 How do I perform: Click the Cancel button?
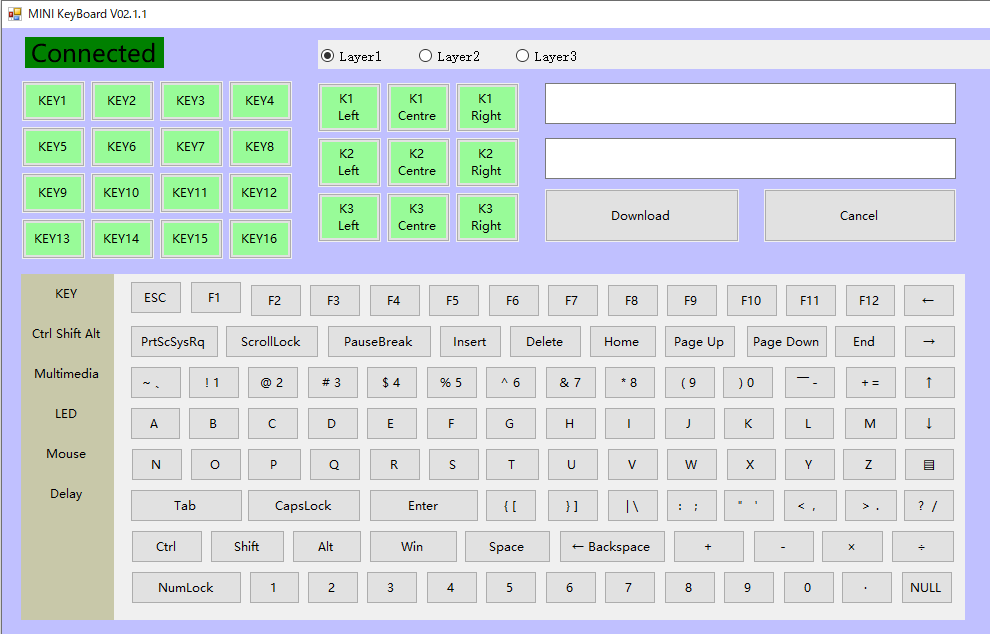859,216
